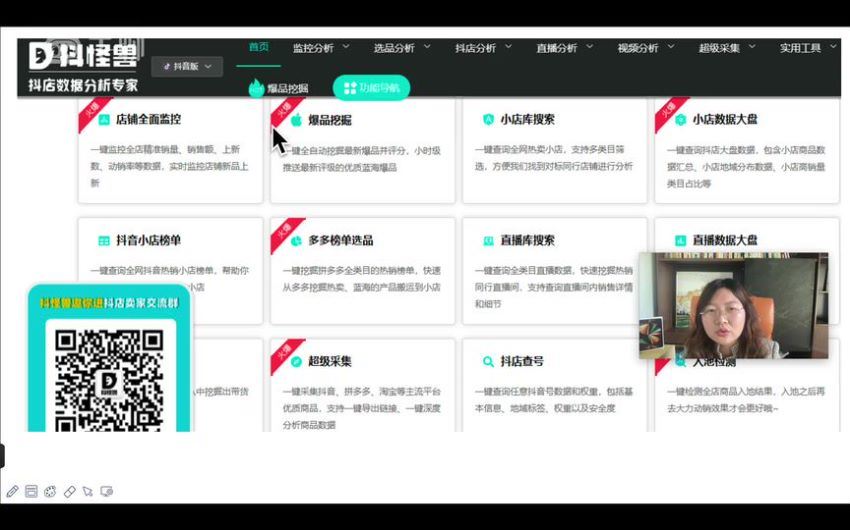Click the magnifier icon beside 抖店查号
The height and width of the screenshot is (530, 850).
click(488, 361)
